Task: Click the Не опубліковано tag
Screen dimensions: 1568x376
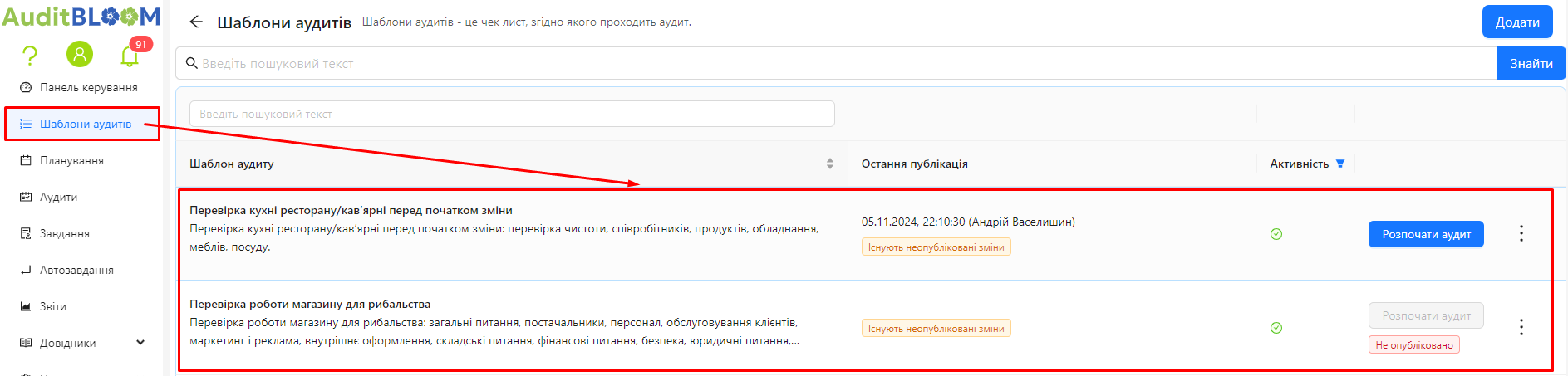Action: (1414, 344)
